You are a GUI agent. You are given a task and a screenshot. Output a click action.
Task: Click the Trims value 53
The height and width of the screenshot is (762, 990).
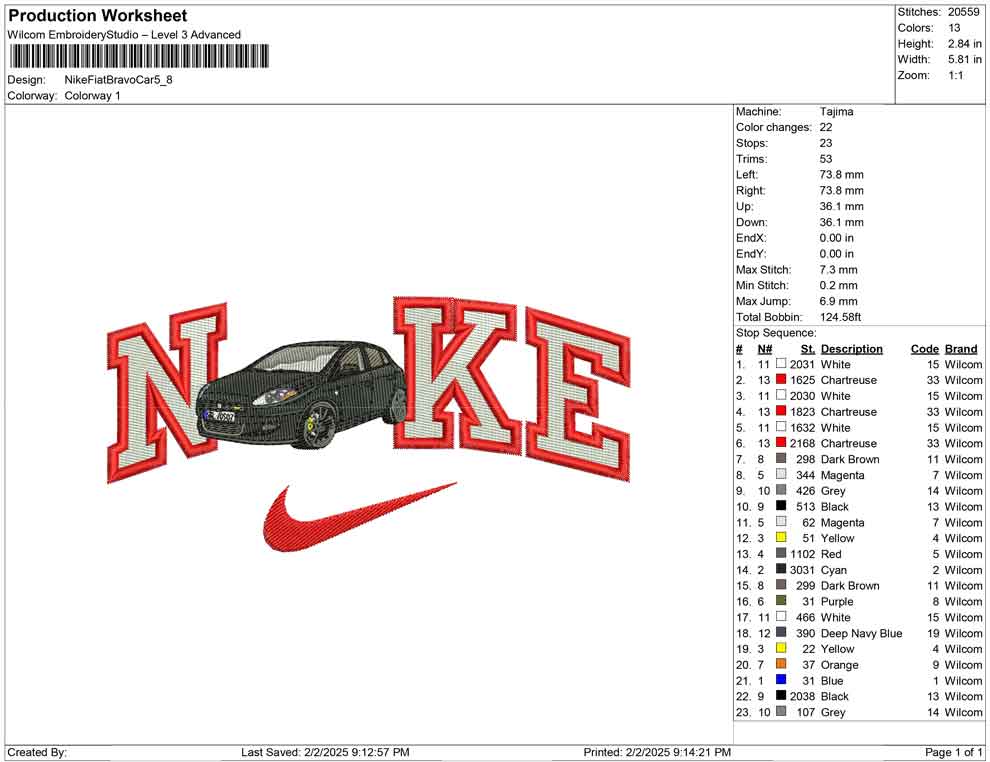[x=826, y=158]
